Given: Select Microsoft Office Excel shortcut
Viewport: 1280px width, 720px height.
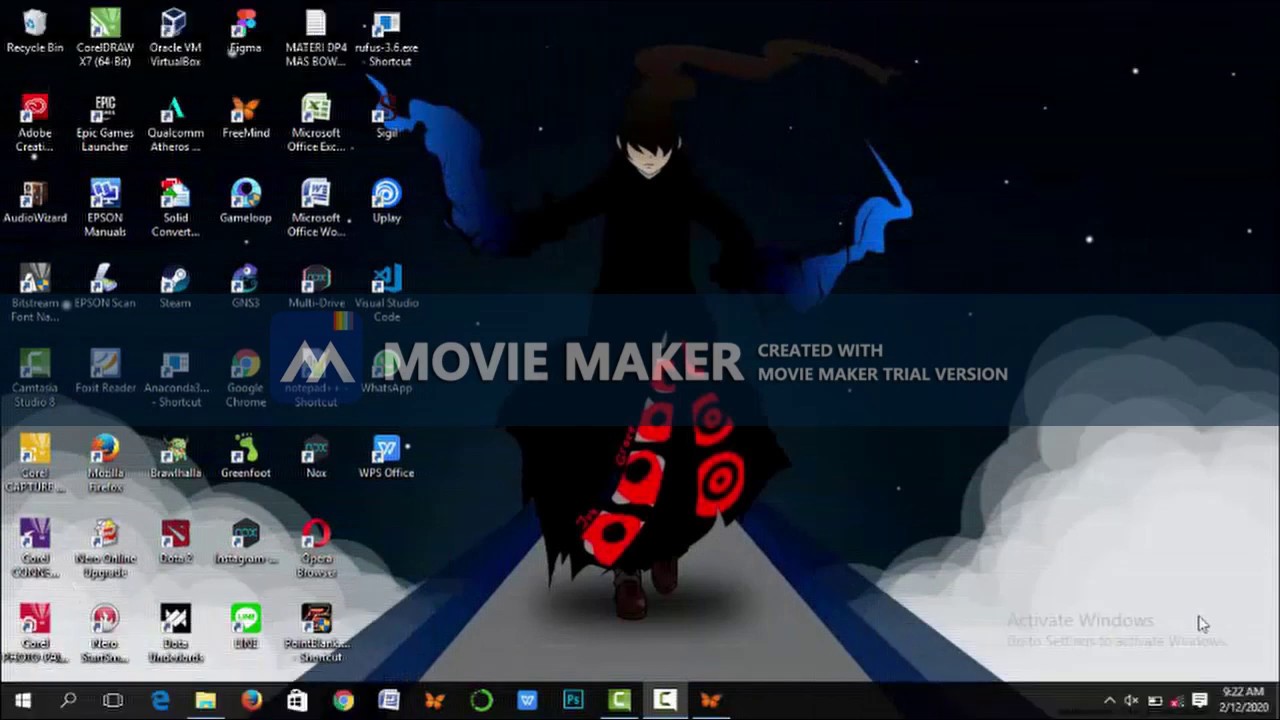Looking at the screenshot, I should point(316,123).
